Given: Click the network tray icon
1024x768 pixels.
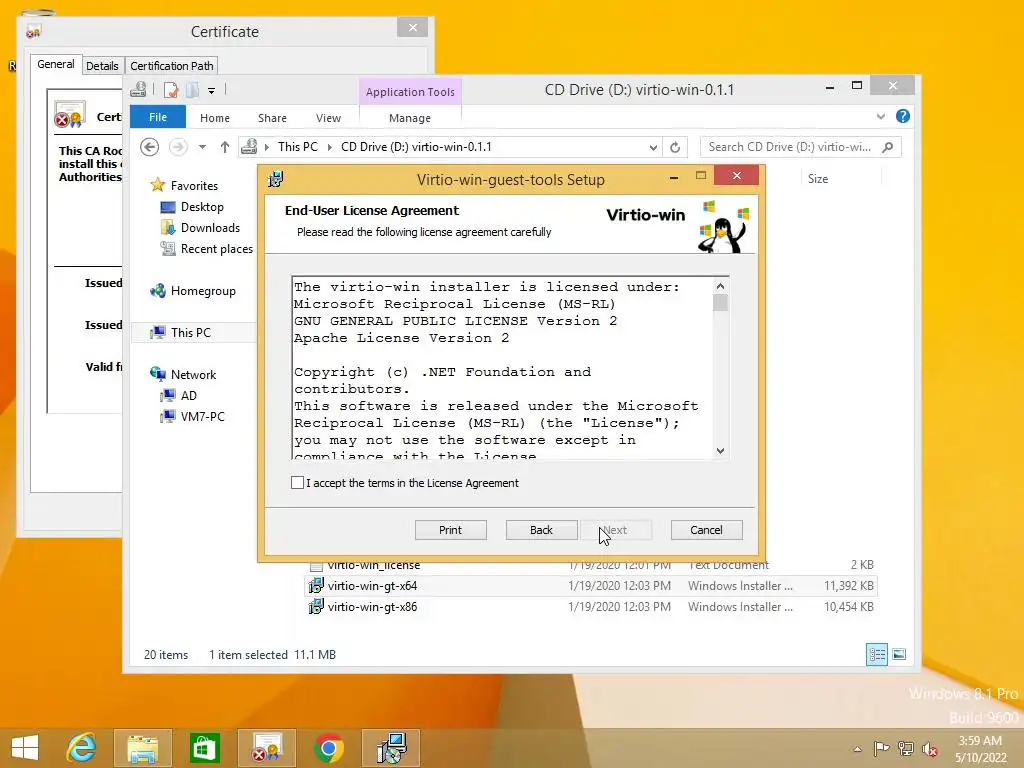Looking at the screenshot, I should (905, 748).
